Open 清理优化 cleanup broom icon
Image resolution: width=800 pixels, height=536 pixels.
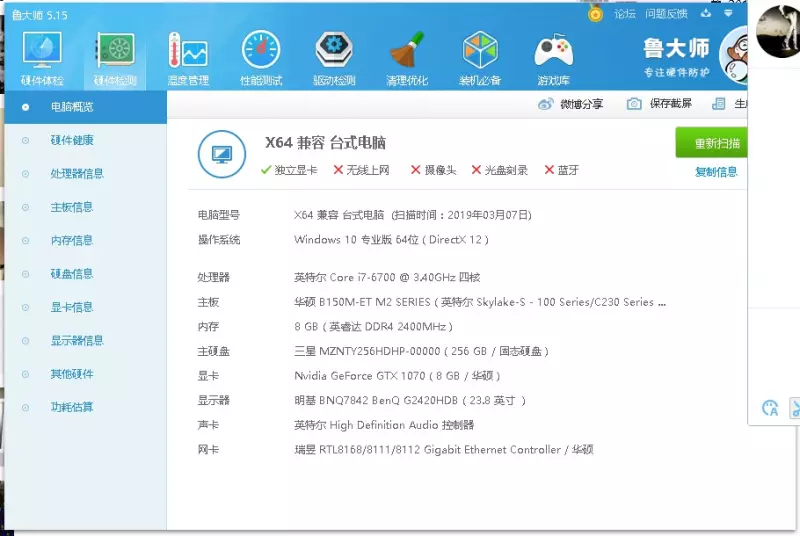[x=407, y=59]
